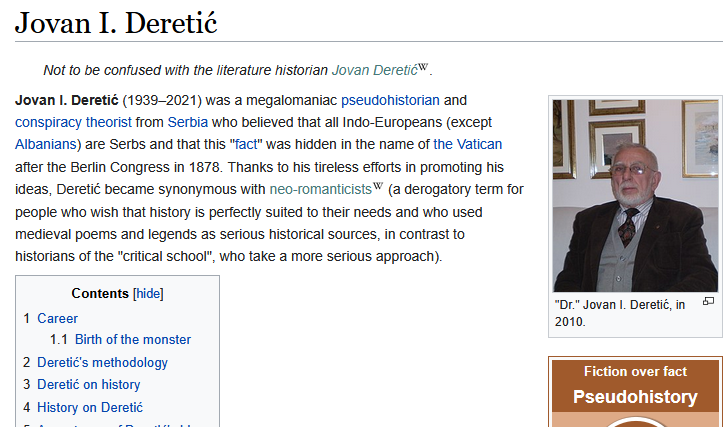Open the conspiracy theorist link
This screenshot has height=427, width=726.
[73, 123]
